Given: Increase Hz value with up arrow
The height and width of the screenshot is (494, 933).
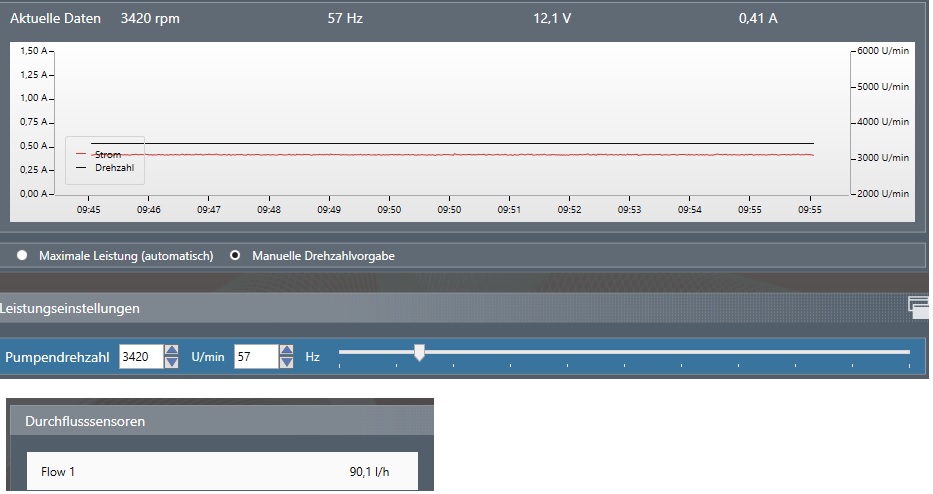Looking at the screenshot, I should click(286, 351).
